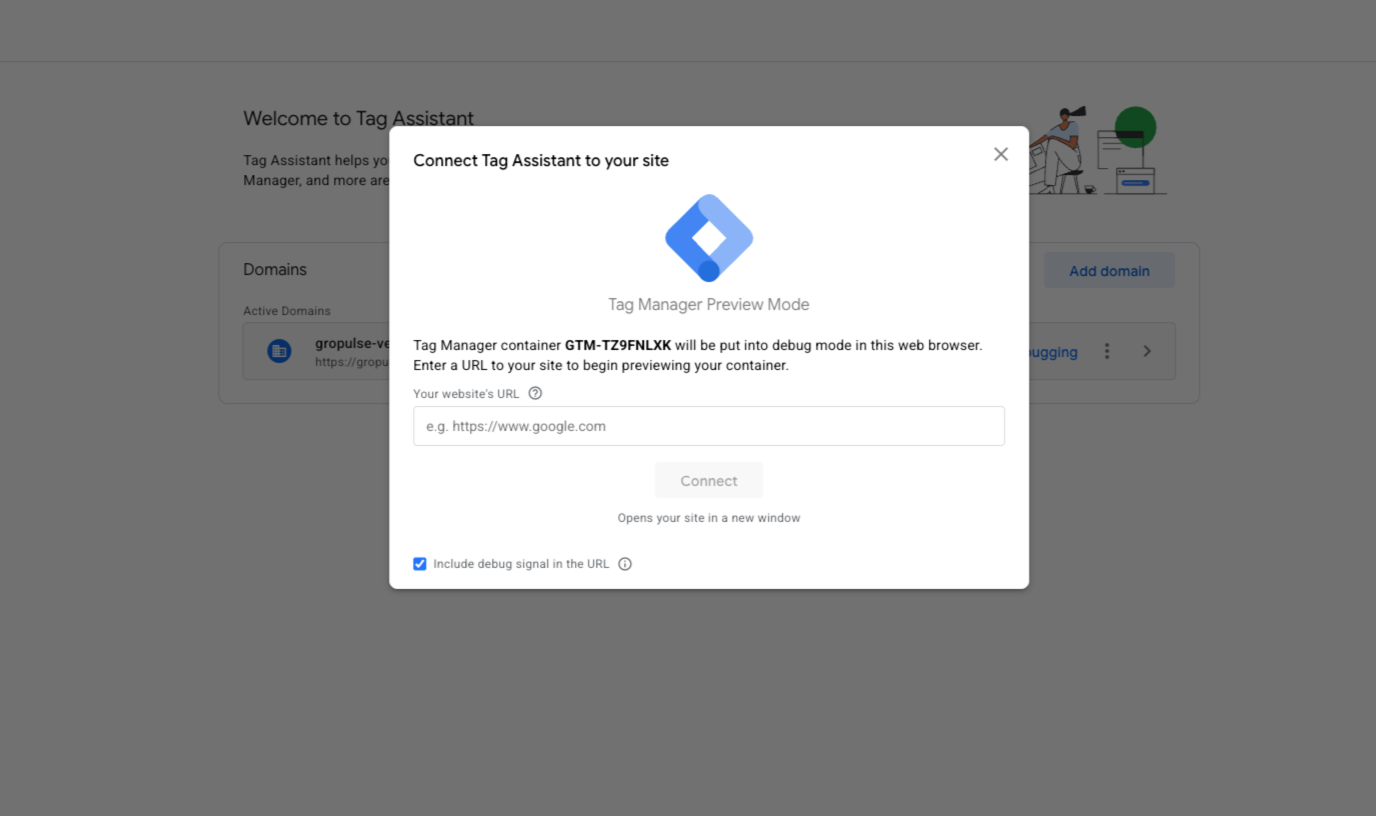Image resolution: width=1376 pixels, height=816 pixels.
Task: Click the Tag Manager diamond logo
Action: pyautogui.click(x=708, y=238)
